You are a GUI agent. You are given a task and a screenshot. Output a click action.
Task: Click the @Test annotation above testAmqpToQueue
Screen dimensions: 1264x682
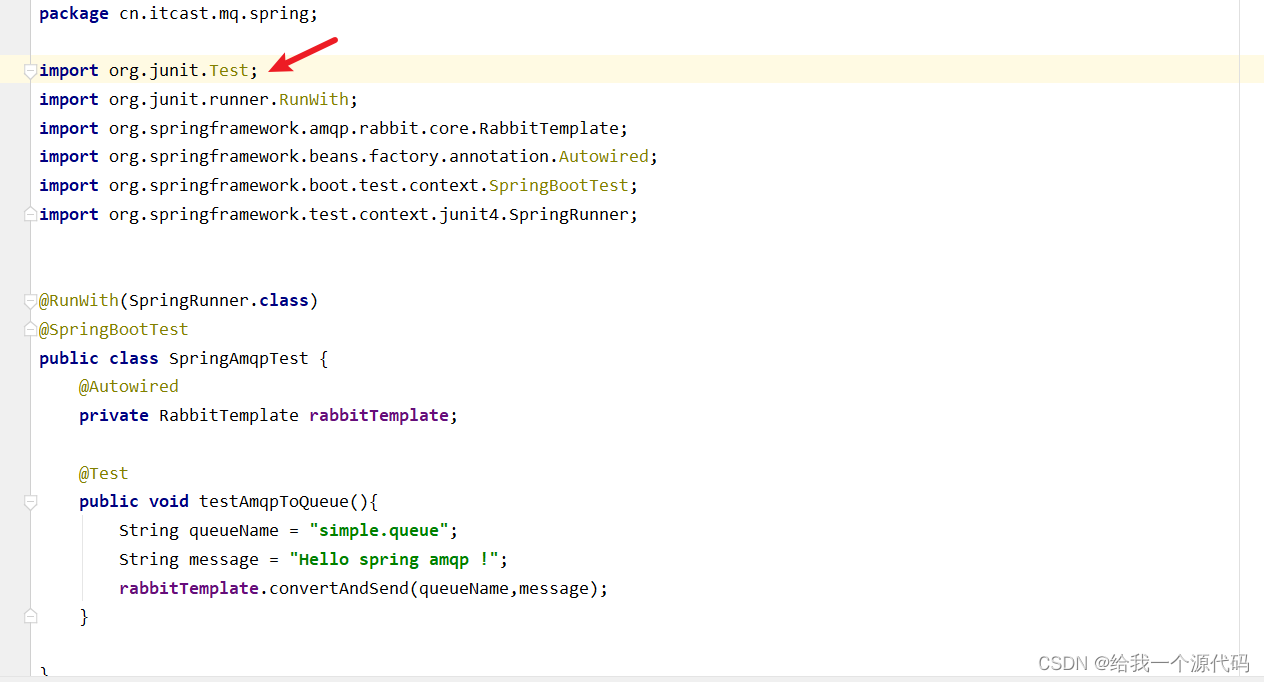103,472
